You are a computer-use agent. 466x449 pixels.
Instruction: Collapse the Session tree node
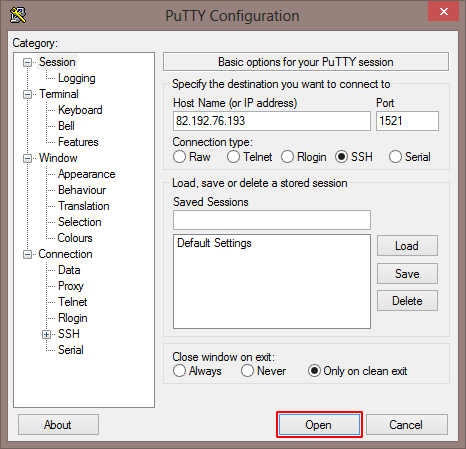click(27, 62)
